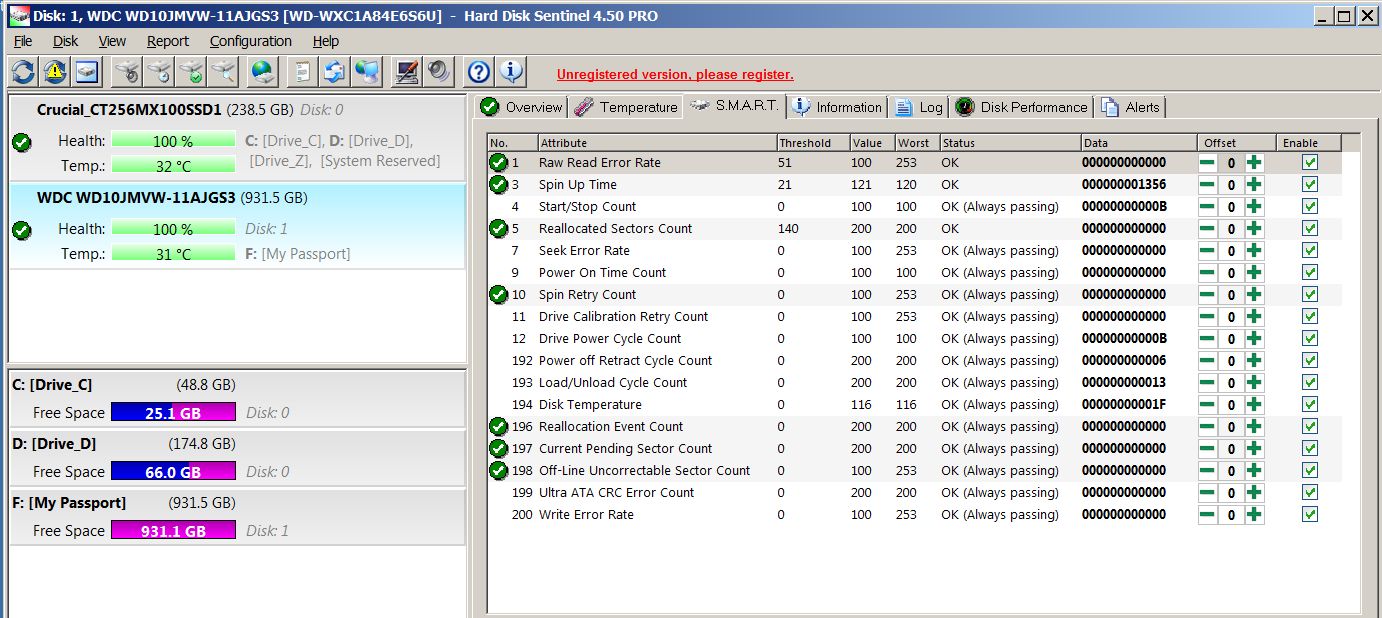The width and height of the screenshot is (1382, 618).
Task: Open configuration via monitor with screwdriver icon
Action: [407, 72]
